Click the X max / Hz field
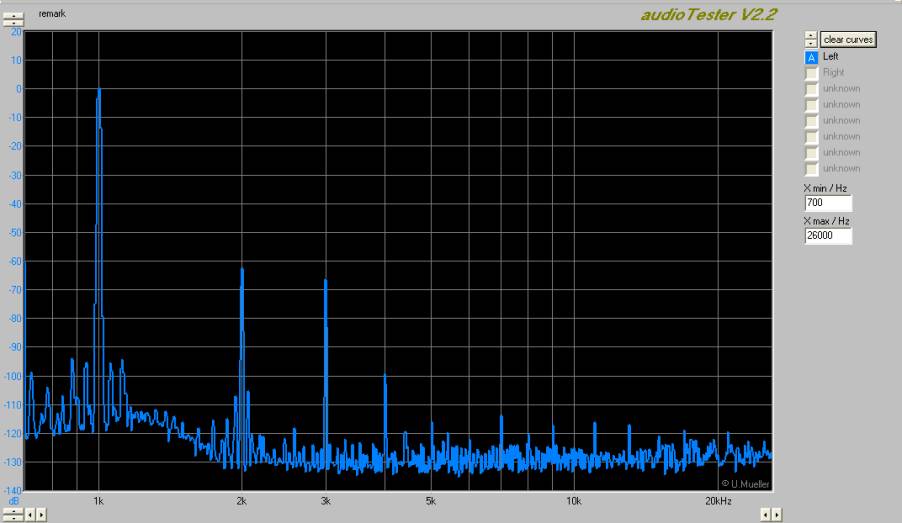This screenshot has height=523, width=902. pyautogui.click(x=827, y=237)
